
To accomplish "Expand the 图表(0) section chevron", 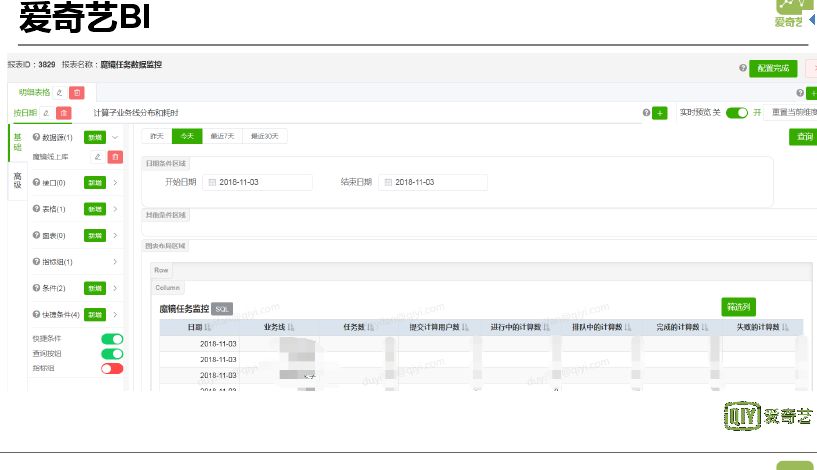I will click(115, 236).
